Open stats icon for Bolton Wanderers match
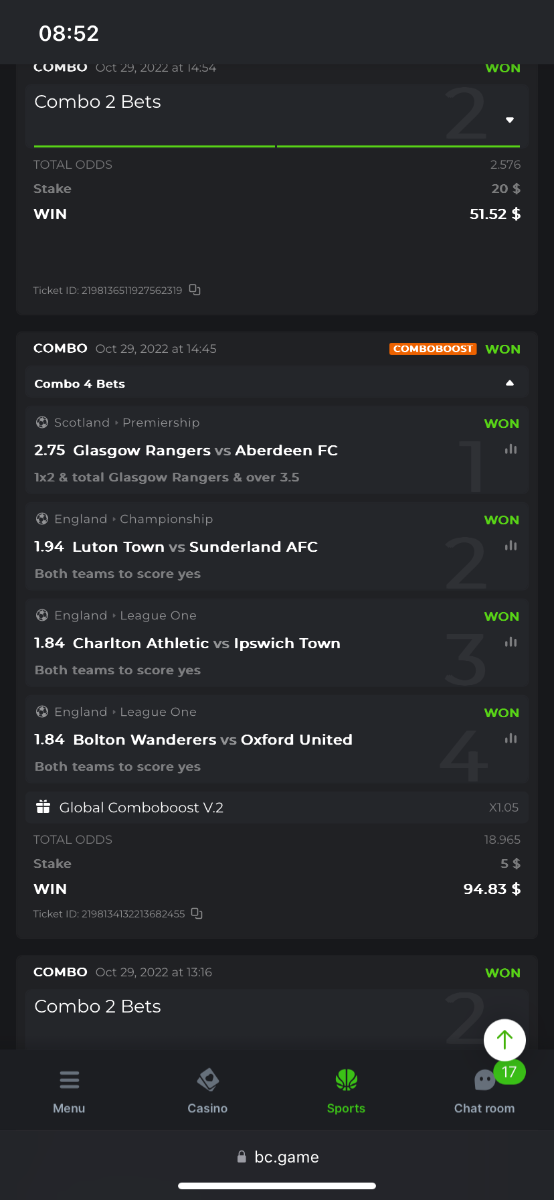This screenshot has height=1200, width=554. [x=511, y=738]
